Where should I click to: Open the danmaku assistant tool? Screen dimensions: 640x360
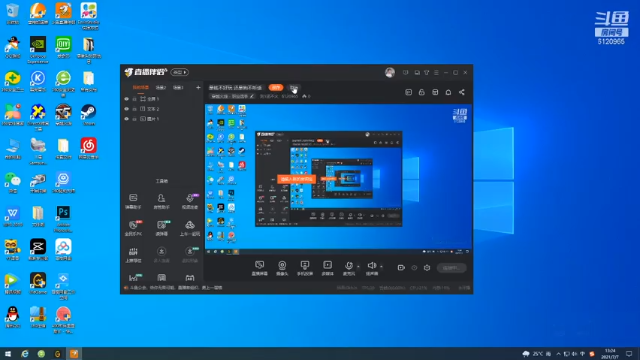point(133,202)
